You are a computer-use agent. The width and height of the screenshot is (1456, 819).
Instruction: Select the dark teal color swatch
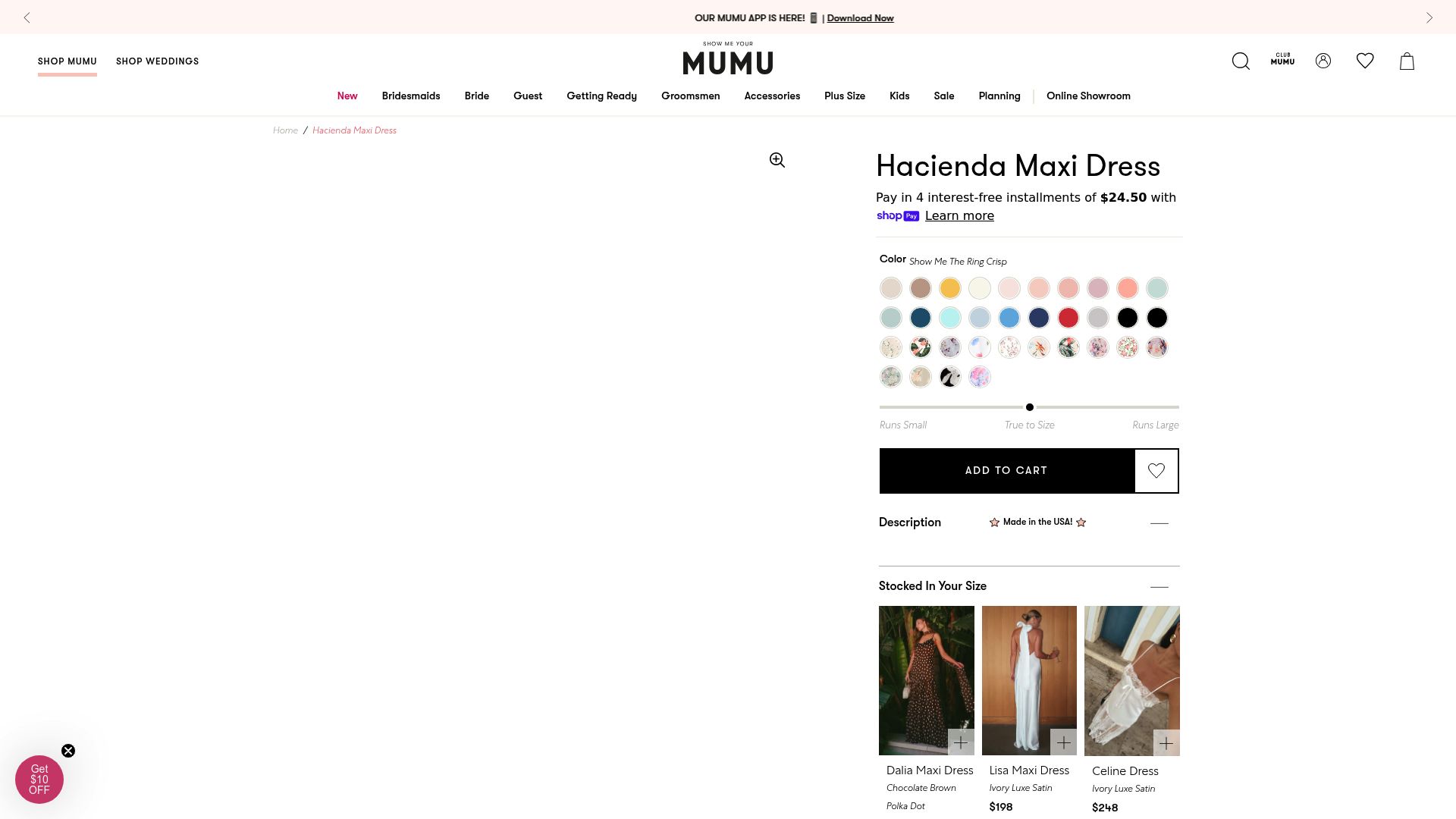pyautogui.click(x=921, y=318)
